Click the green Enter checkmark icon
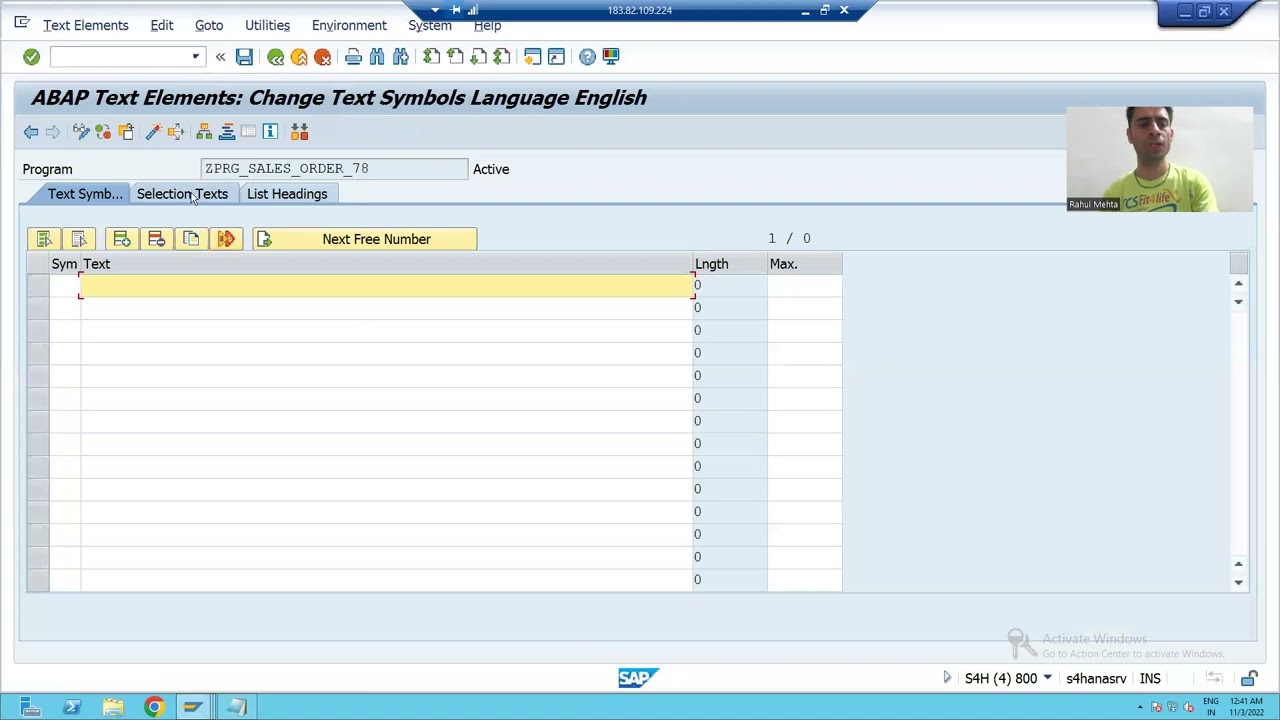Image resolution: width=1280 pixels, height=720 pixels. [31, 57]
